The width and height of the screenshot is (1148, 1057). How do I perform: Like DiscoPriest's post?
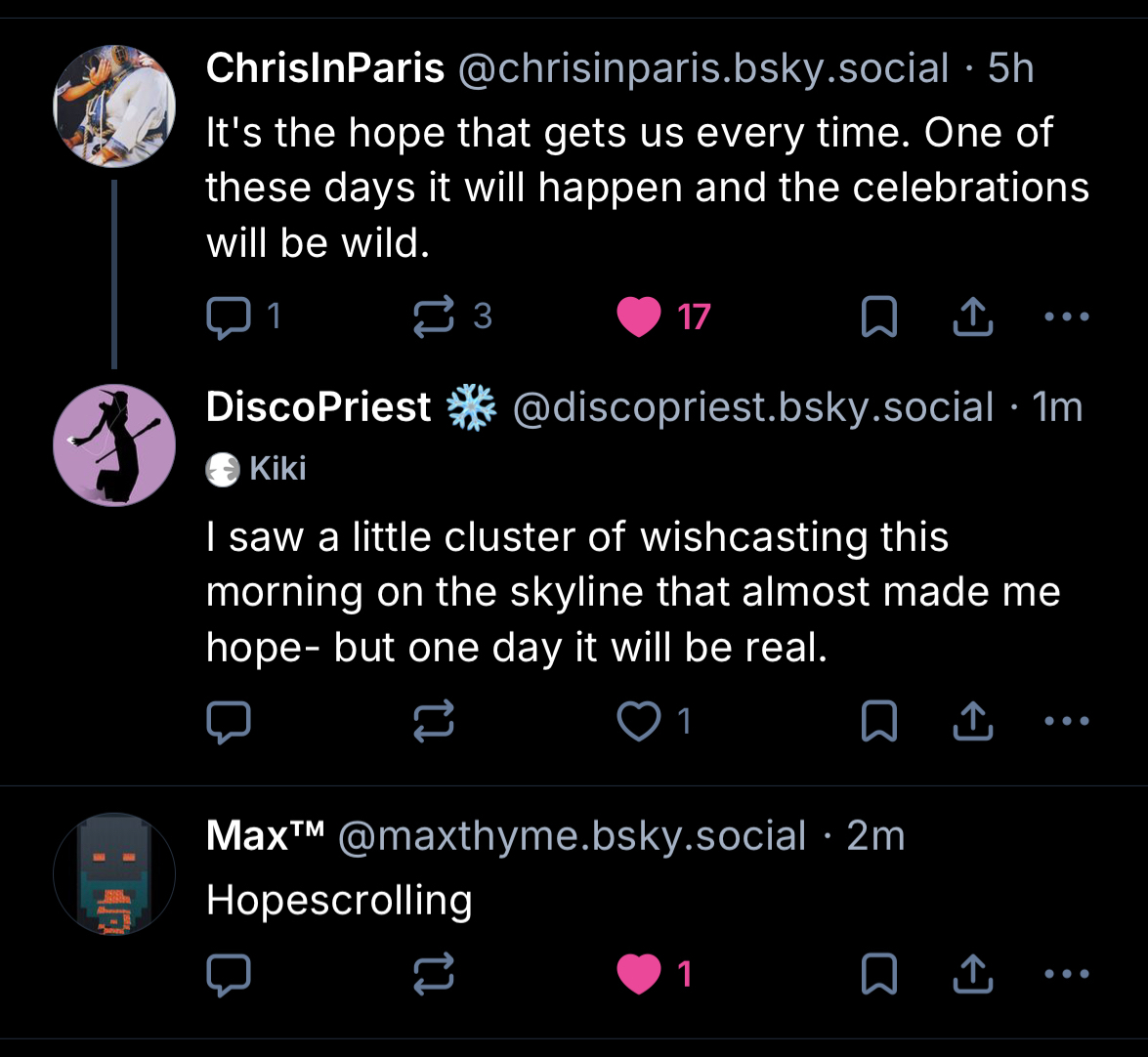pyautogui.click(x=640, y=722)
